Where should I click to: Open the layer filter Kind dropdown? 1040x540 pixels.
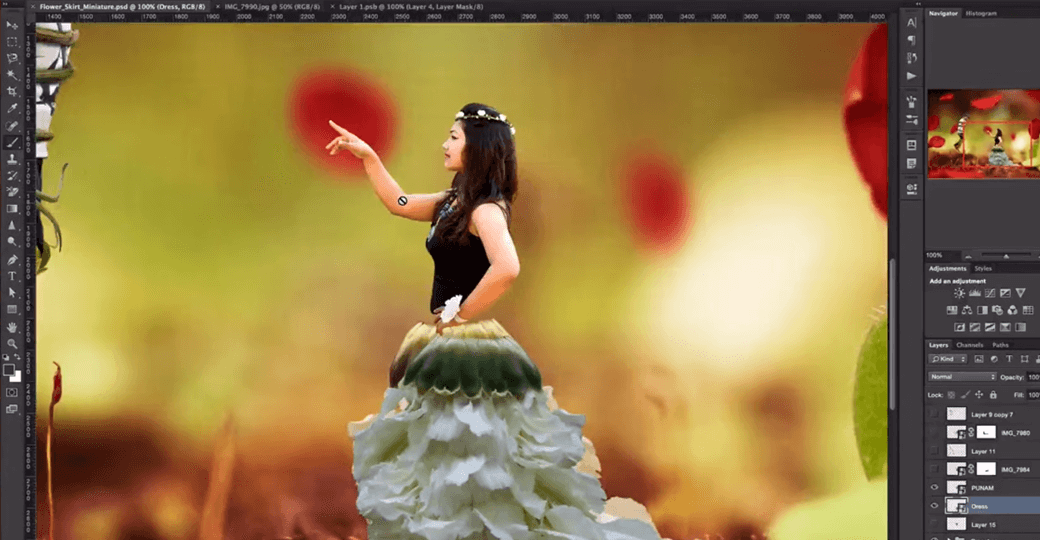click(947, 359)
